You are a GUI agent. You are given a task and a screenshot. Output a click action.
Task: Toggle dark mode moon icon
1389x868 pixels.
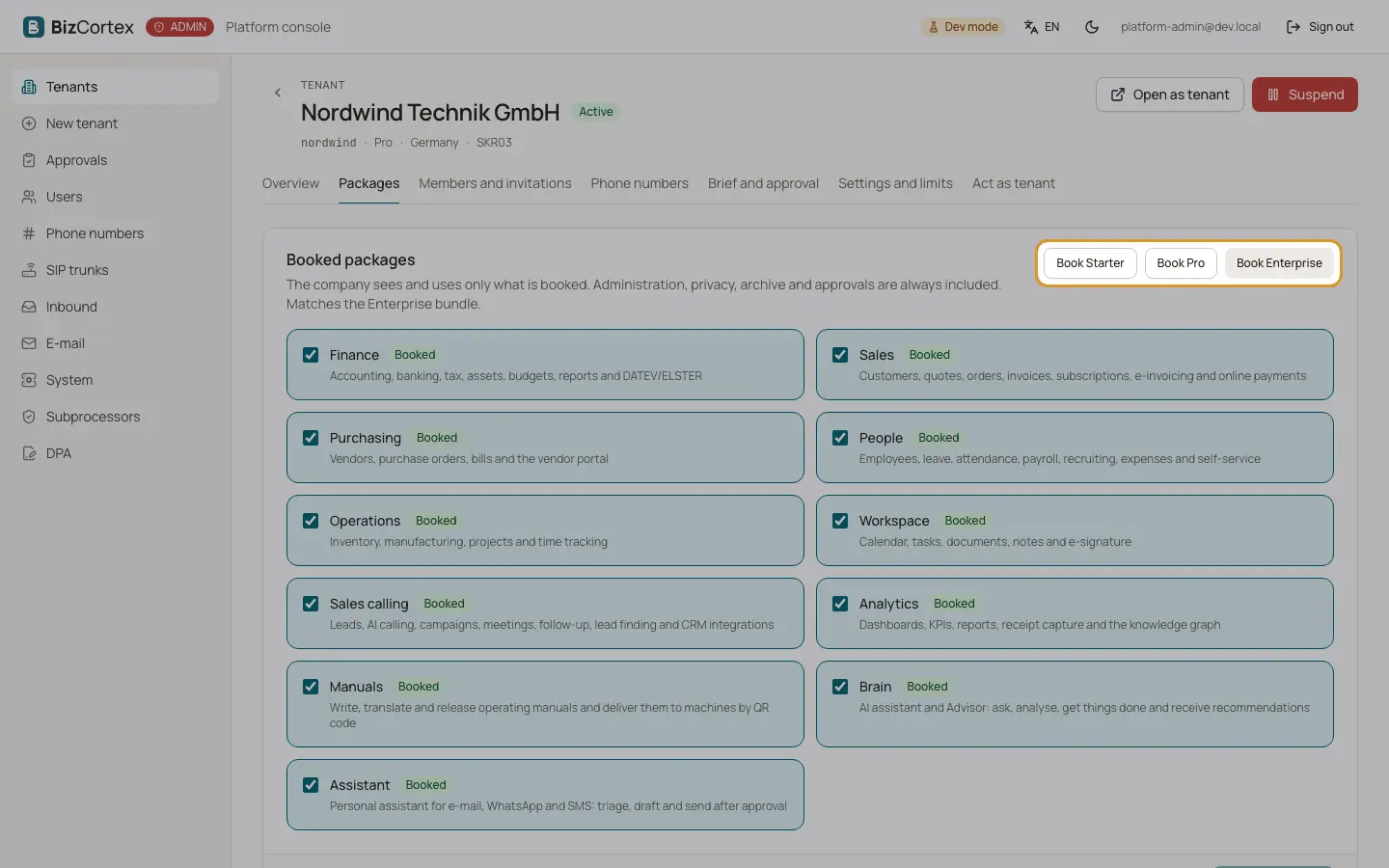coord(1092,27)
